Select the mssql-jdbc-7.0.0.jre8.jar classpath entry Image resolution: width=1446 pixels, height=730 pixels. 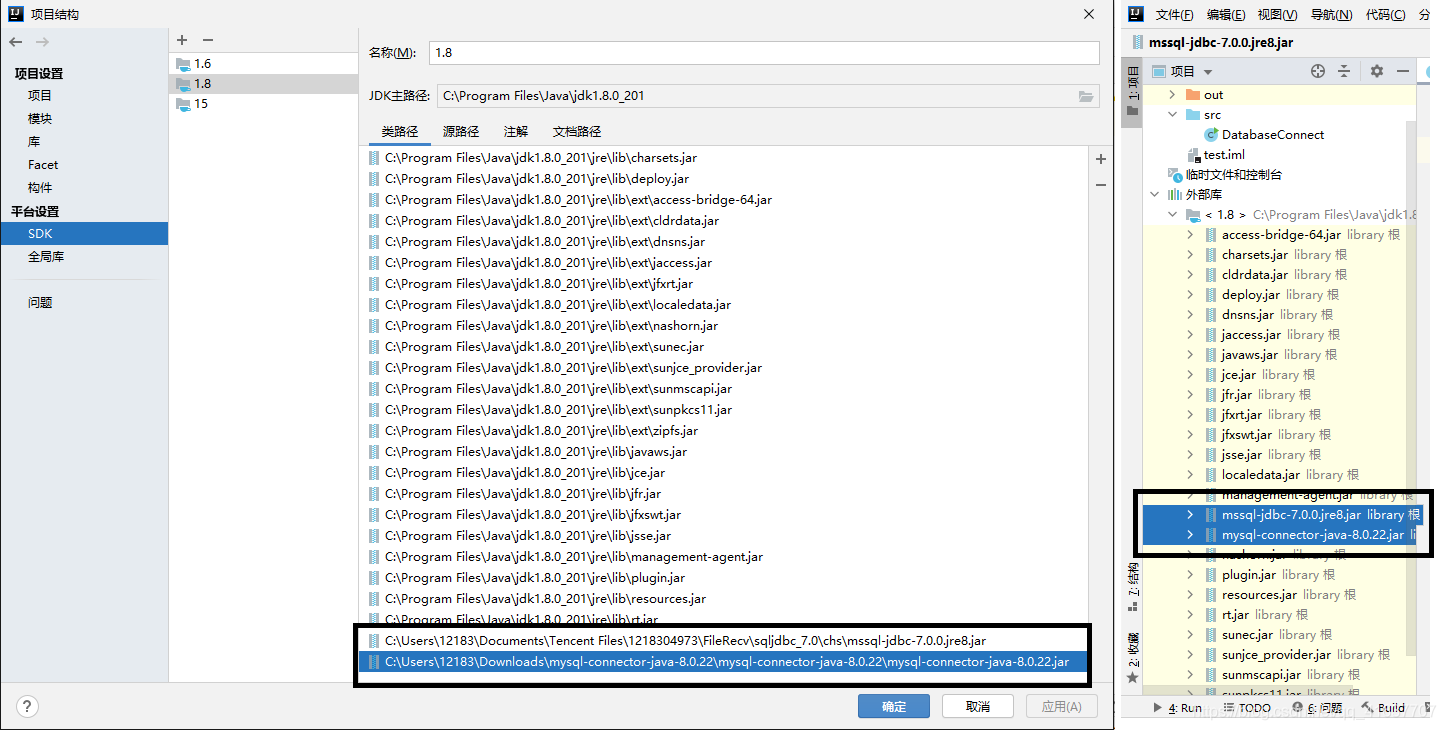(x=723, y=641)
